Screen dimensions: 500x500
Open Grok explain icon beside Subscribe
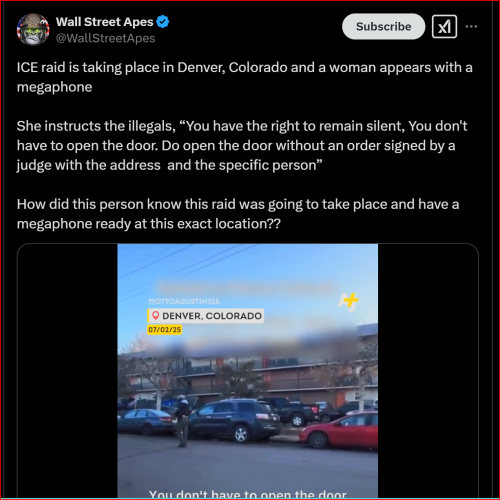(x=444, y=27)
